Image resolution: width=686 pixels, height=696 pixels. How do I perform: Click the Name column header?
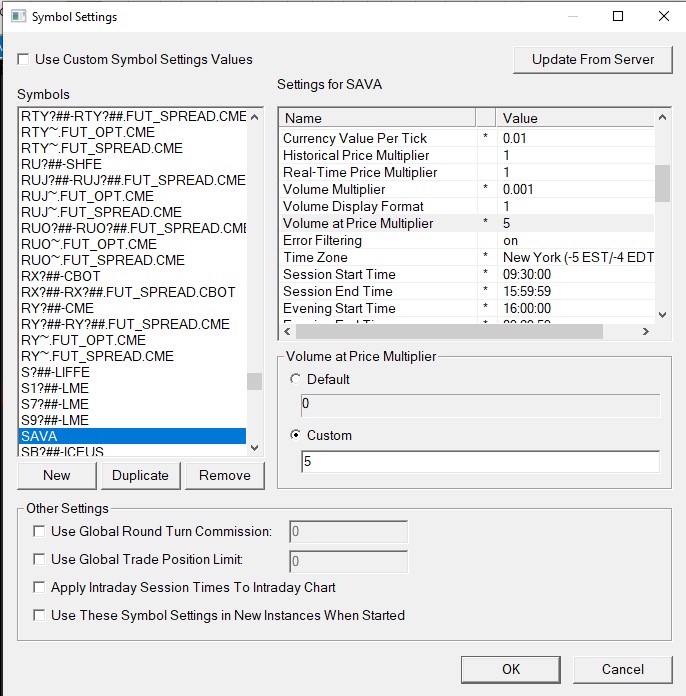tap(378, 118)
